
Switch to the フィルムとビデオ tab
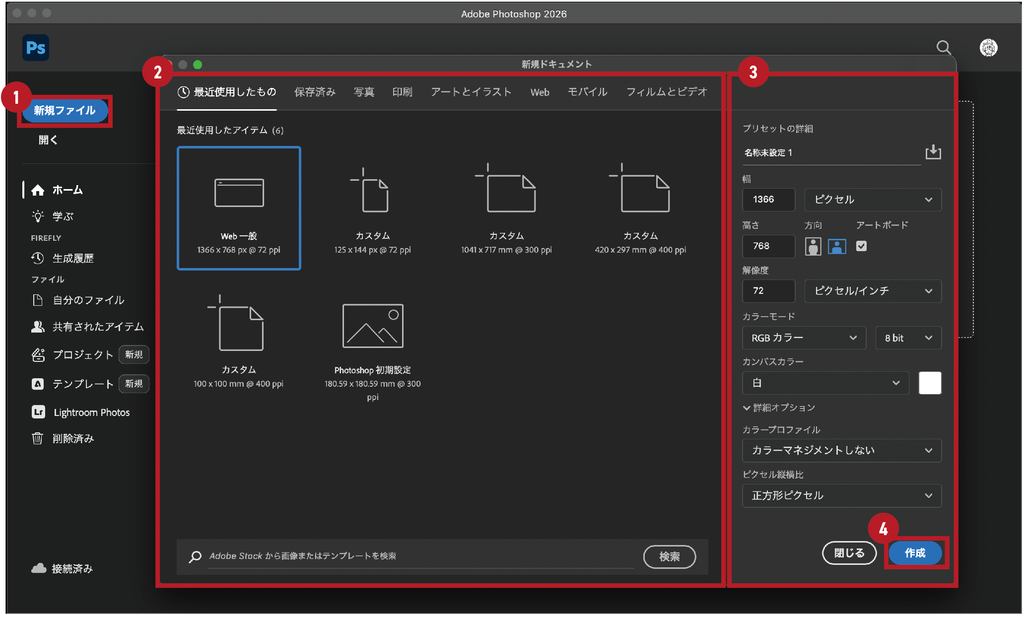coord(667,92)
